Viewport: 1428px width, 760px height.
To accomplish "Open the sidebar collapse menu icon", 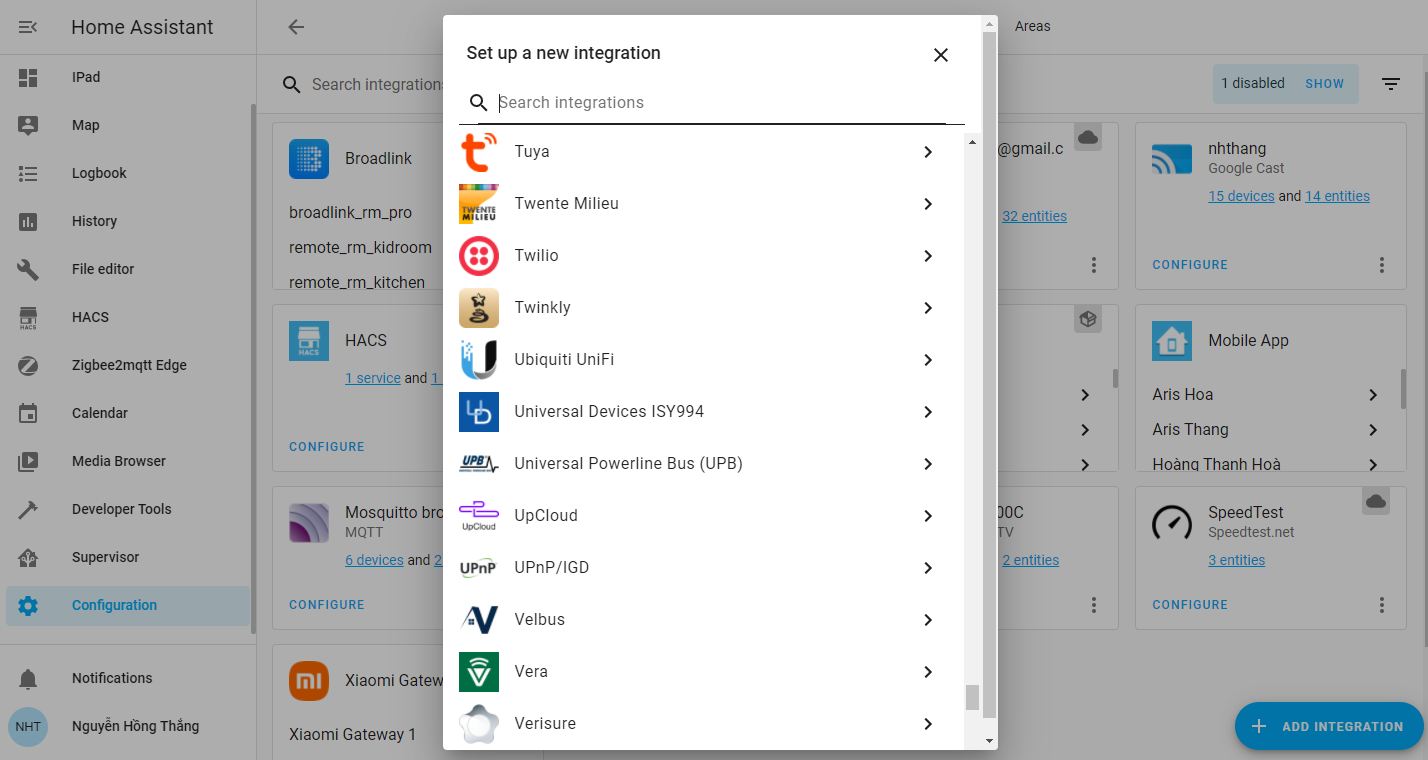I will pyautogui.click(x=28, y=27).
